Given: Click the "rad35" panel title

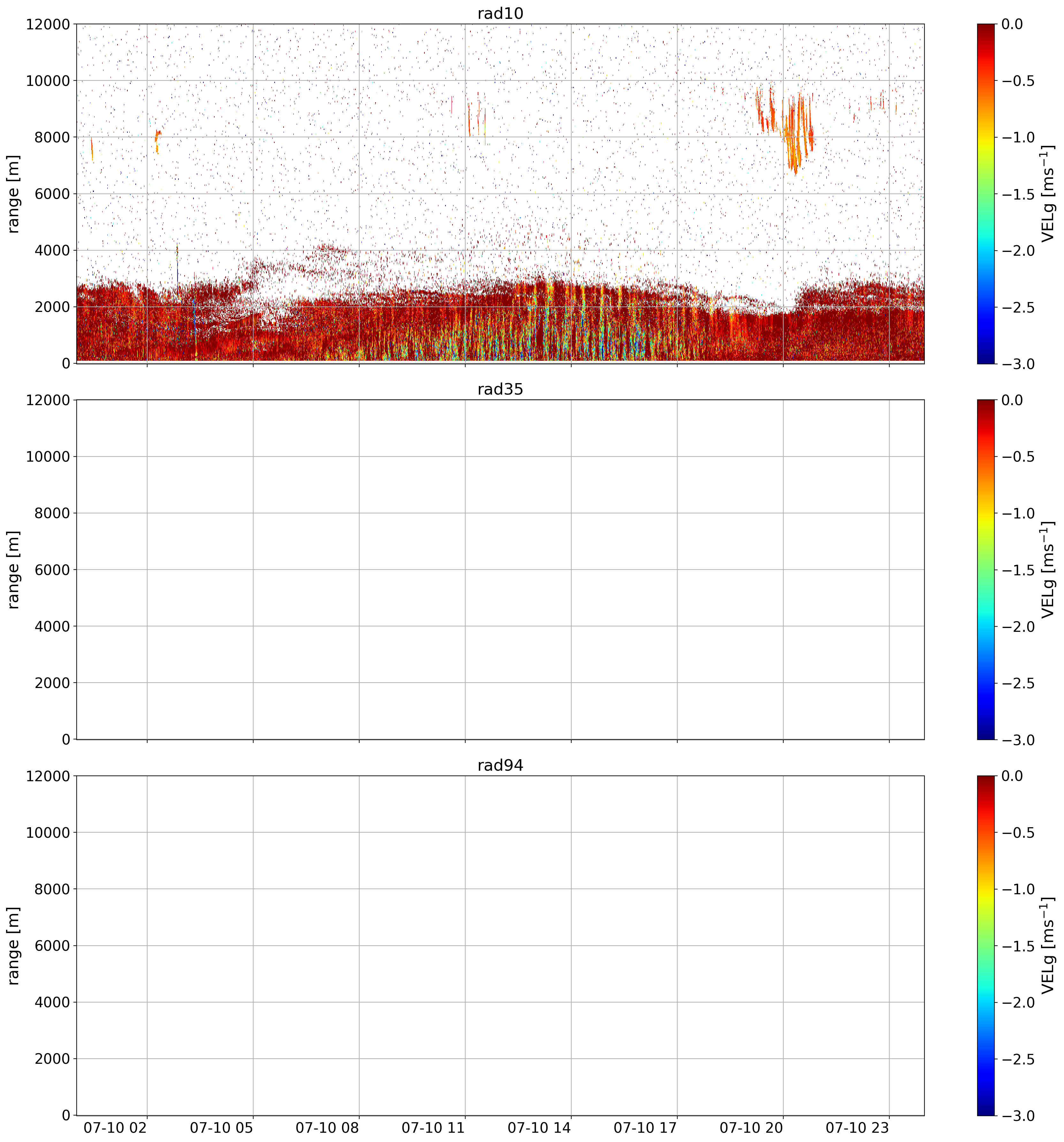Looking at the screenshot, I should pyautogui.click(x=500, y=389).
